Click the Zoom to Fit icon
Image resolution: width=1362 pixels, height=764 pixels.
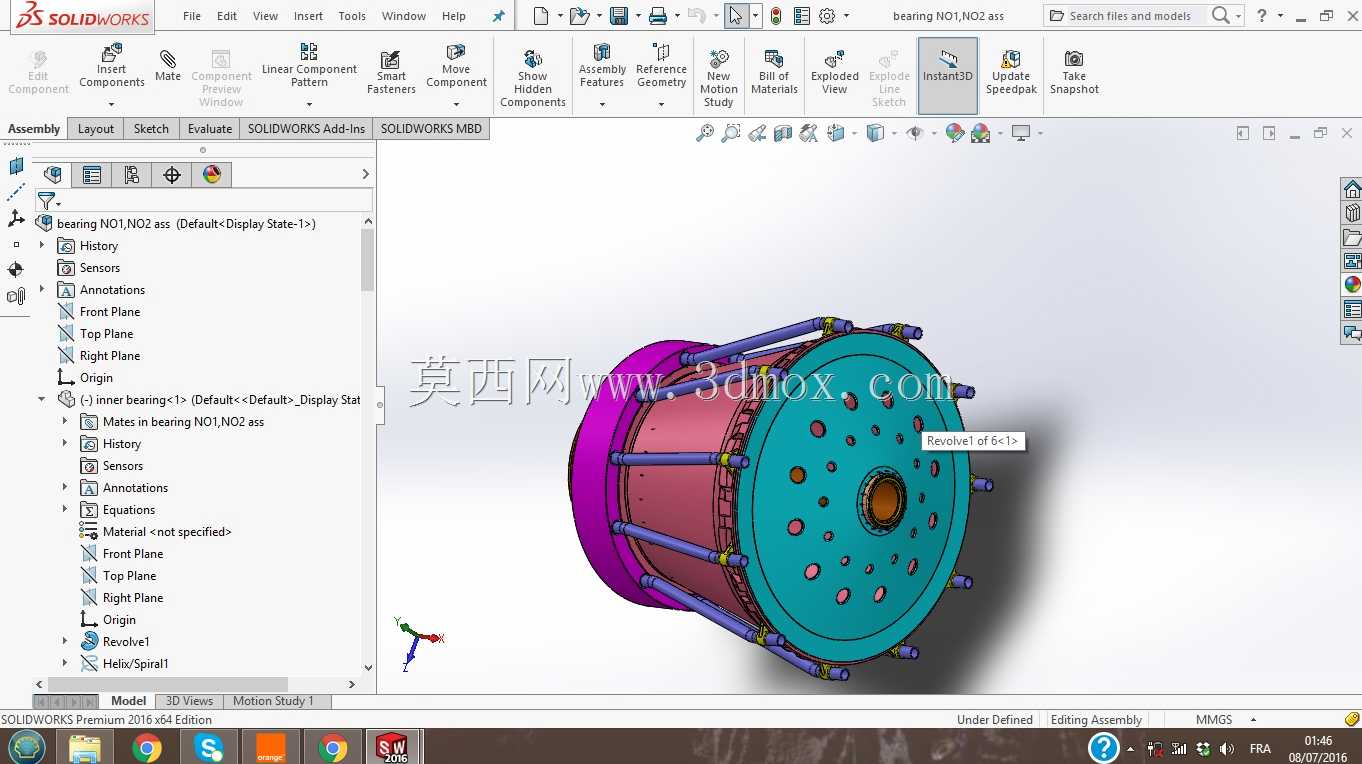click(x=705, y=133)
